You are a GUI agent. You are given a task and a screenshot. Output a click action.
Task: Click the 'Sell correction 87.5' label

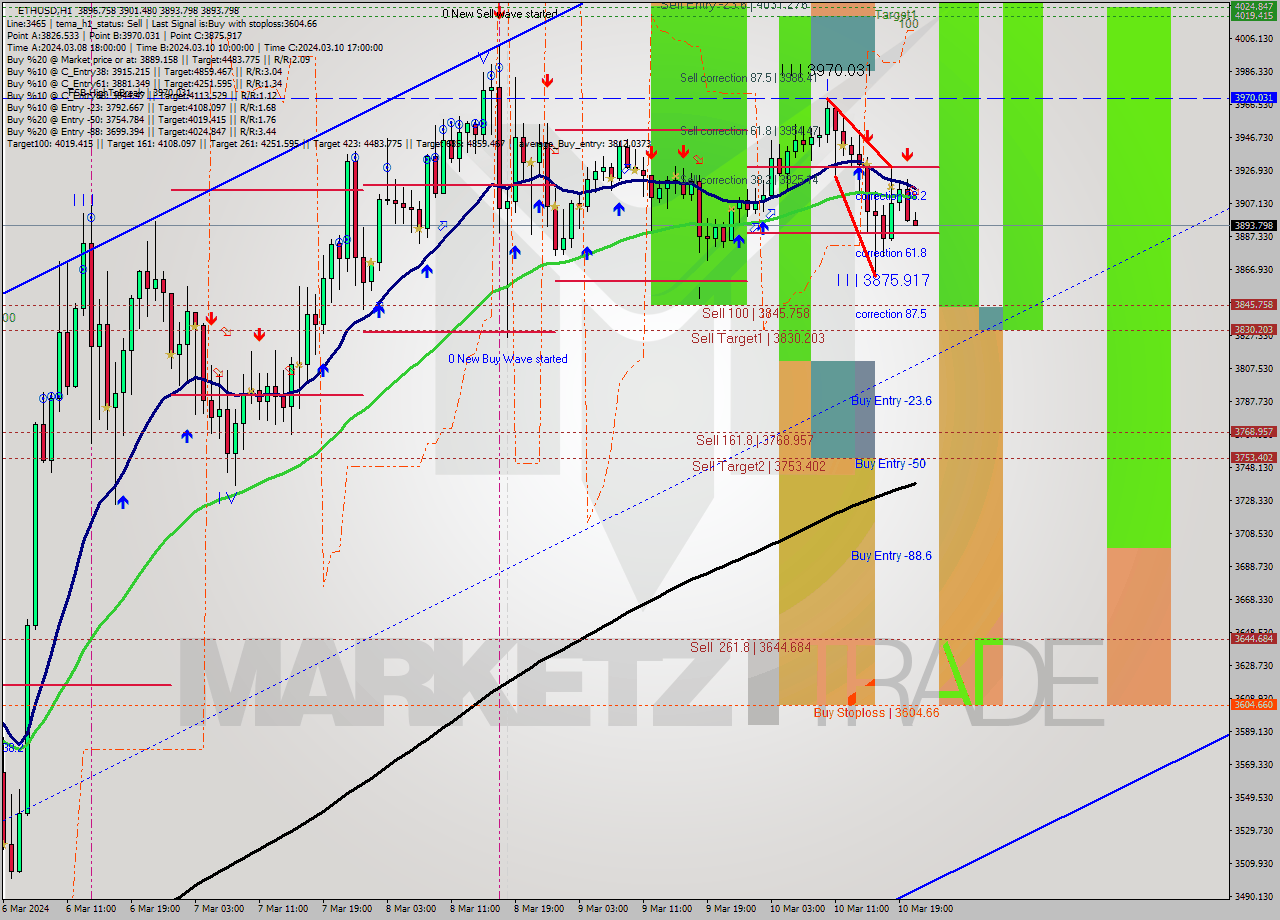(747, 78)
